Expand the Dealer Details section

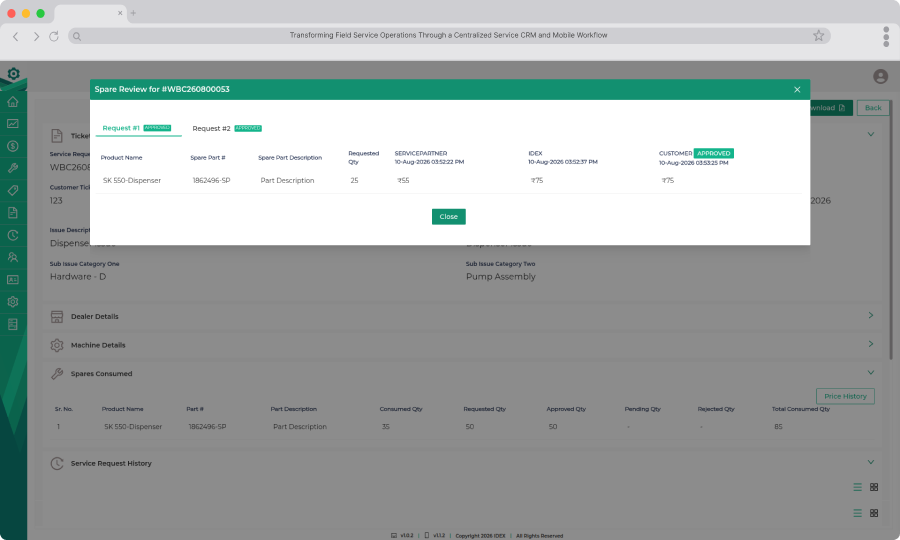(871, 316)
